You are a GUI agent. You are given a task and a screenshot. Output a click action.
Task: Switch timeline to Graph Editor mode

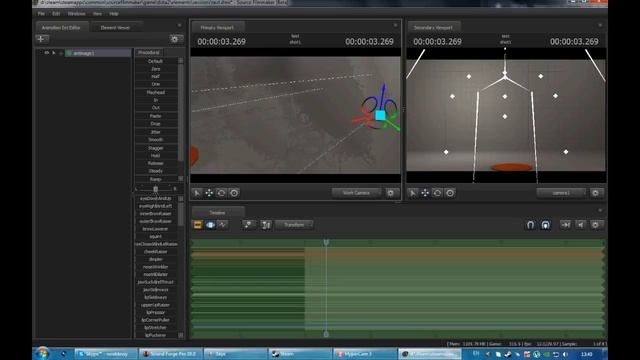click(x=223, y=225)
